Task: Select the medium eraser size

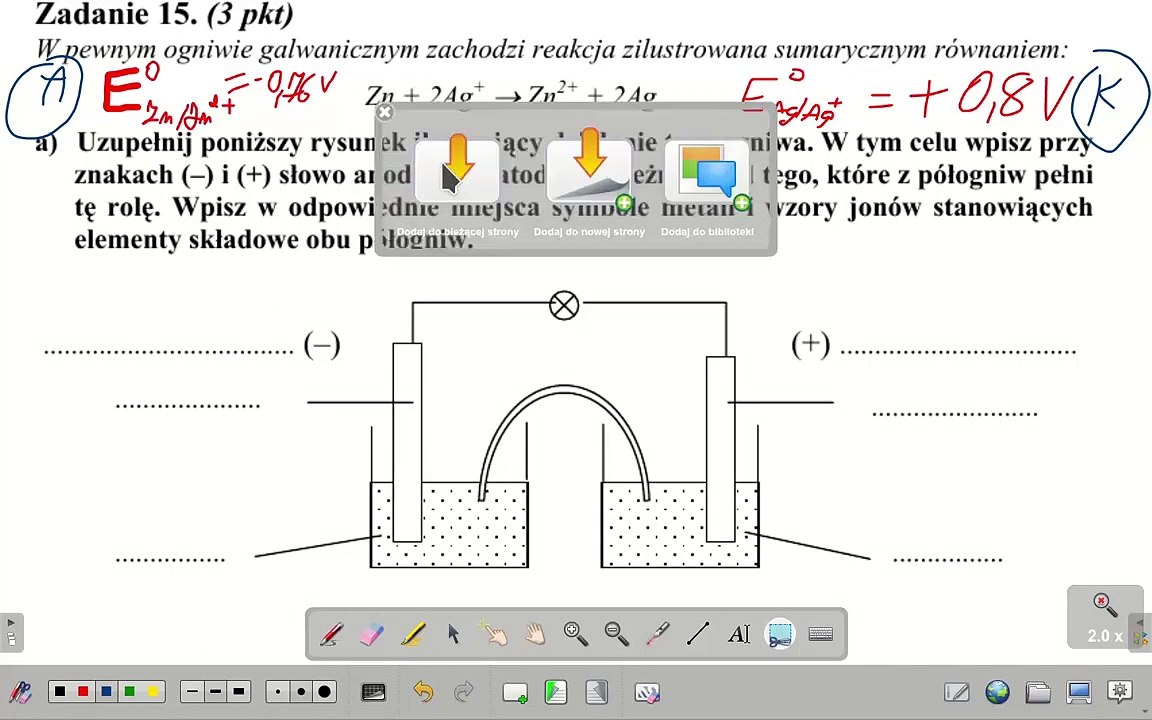Action: (x=301, y=691)
